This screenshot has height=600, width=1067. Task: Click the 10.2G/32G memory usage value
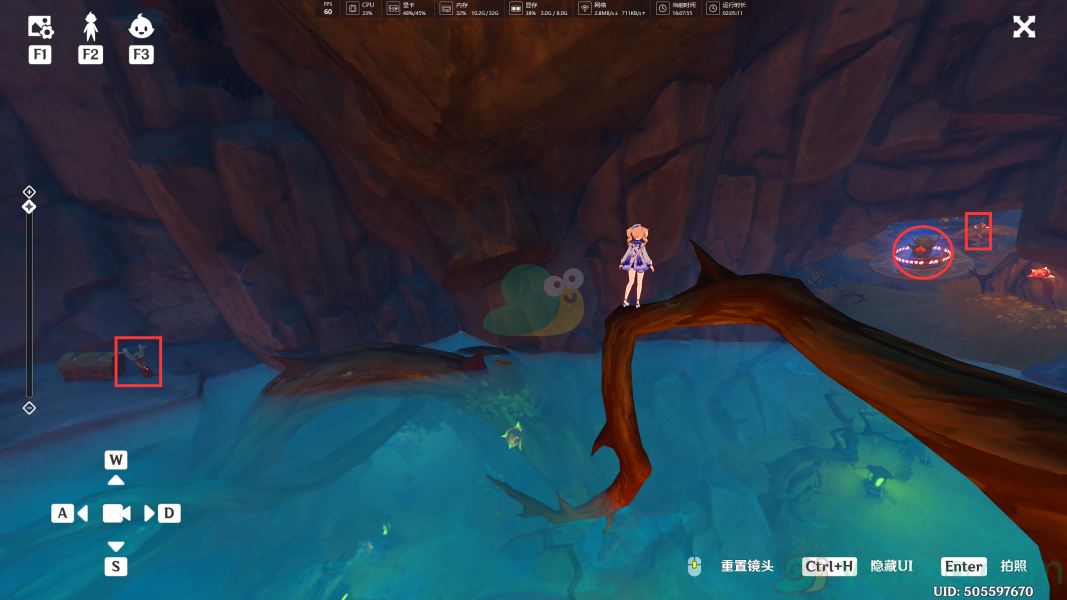[x=485, y=13]
